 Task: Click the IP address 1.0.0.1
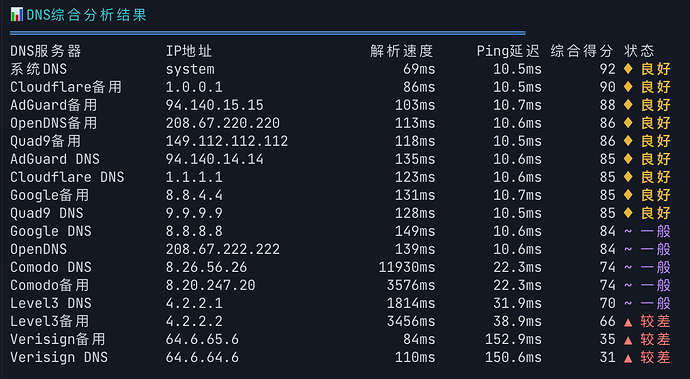click(x=194, y=87)
